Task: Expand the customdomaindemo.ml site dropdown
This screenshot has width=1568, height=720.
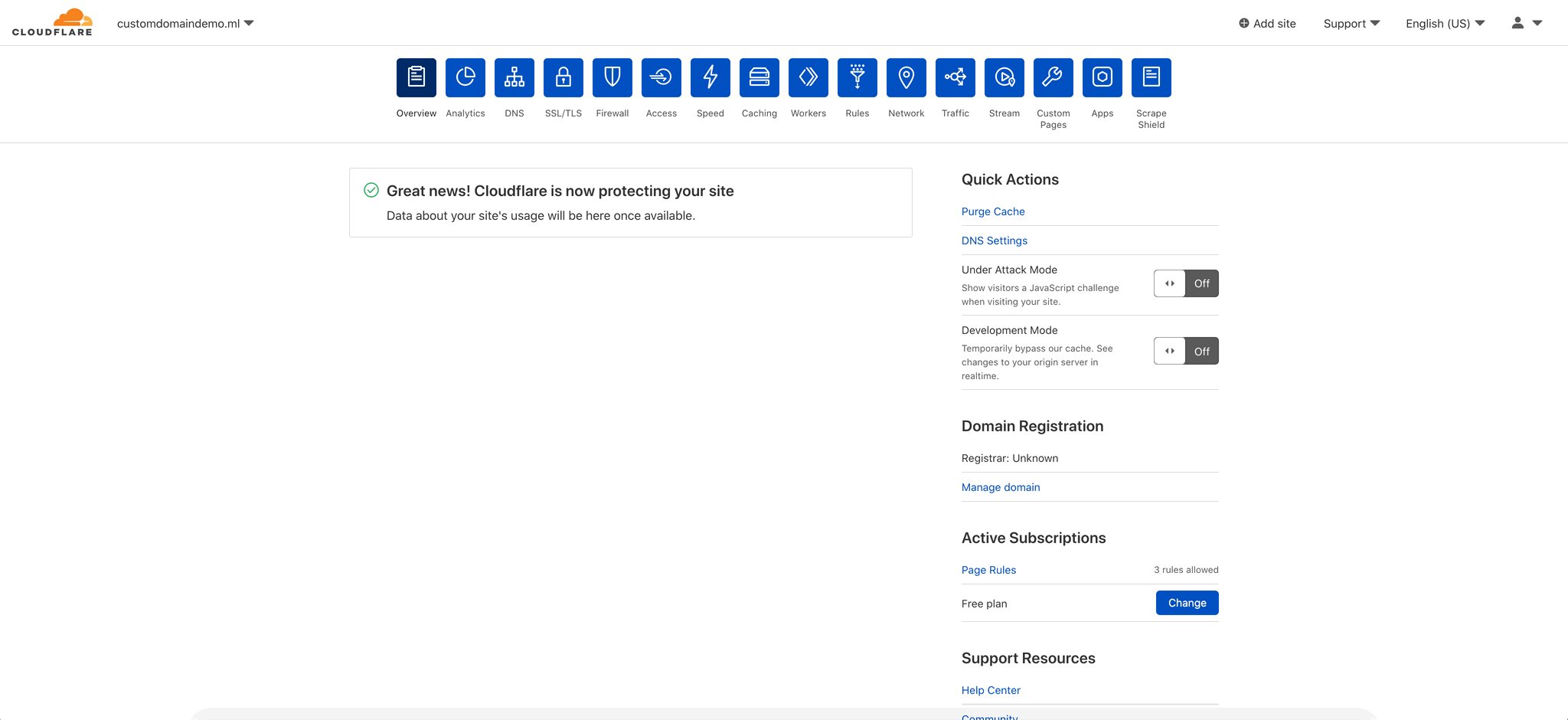Action: (185, 24)
